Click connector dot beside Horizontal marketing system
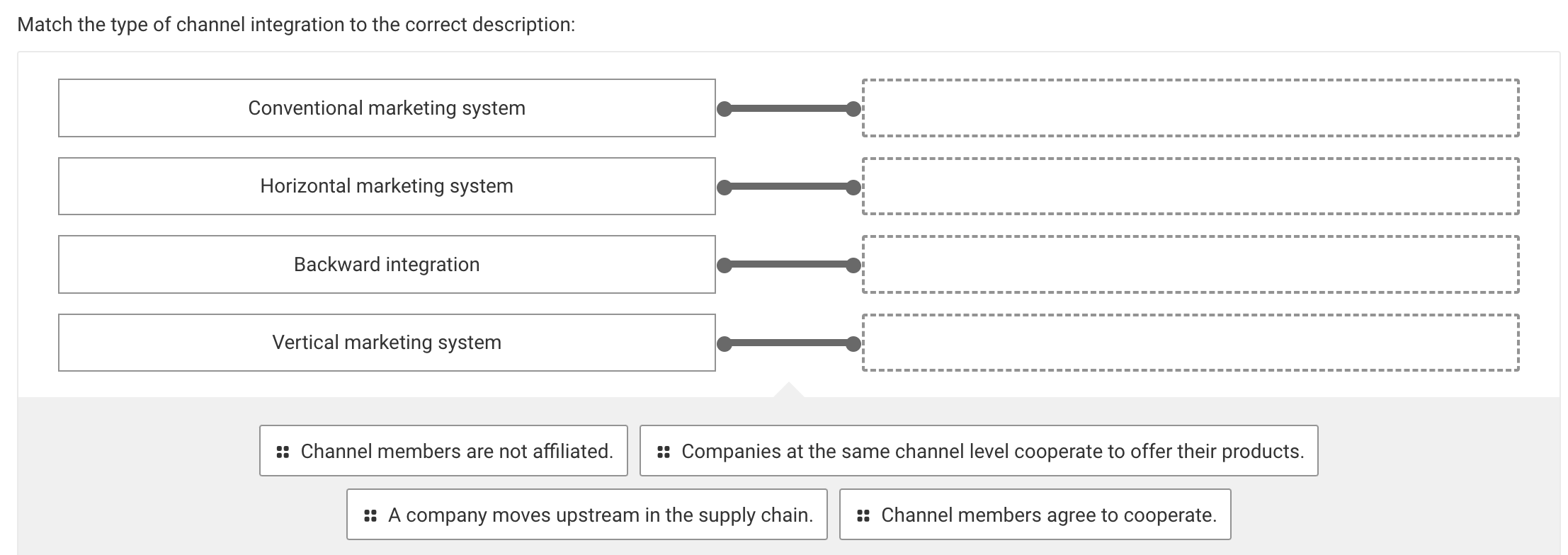Viewport: 1568px width, 555px height. [725, 186]
